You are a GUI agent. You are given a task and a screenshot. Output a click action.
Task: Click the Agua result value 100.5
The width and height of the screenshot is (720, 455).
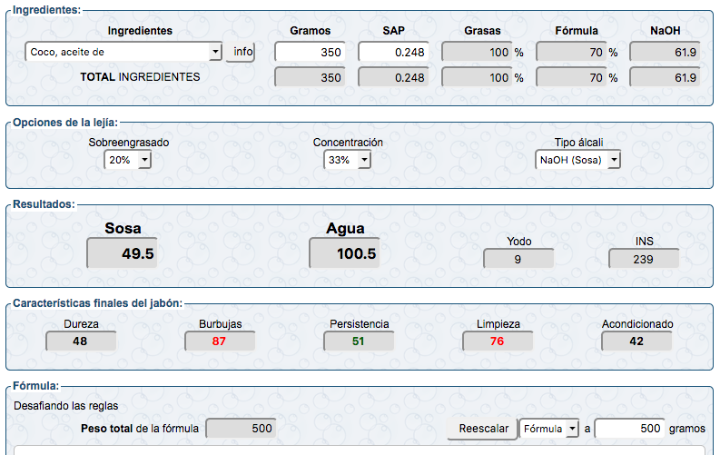pyautogui.click(x=344, y=254)
